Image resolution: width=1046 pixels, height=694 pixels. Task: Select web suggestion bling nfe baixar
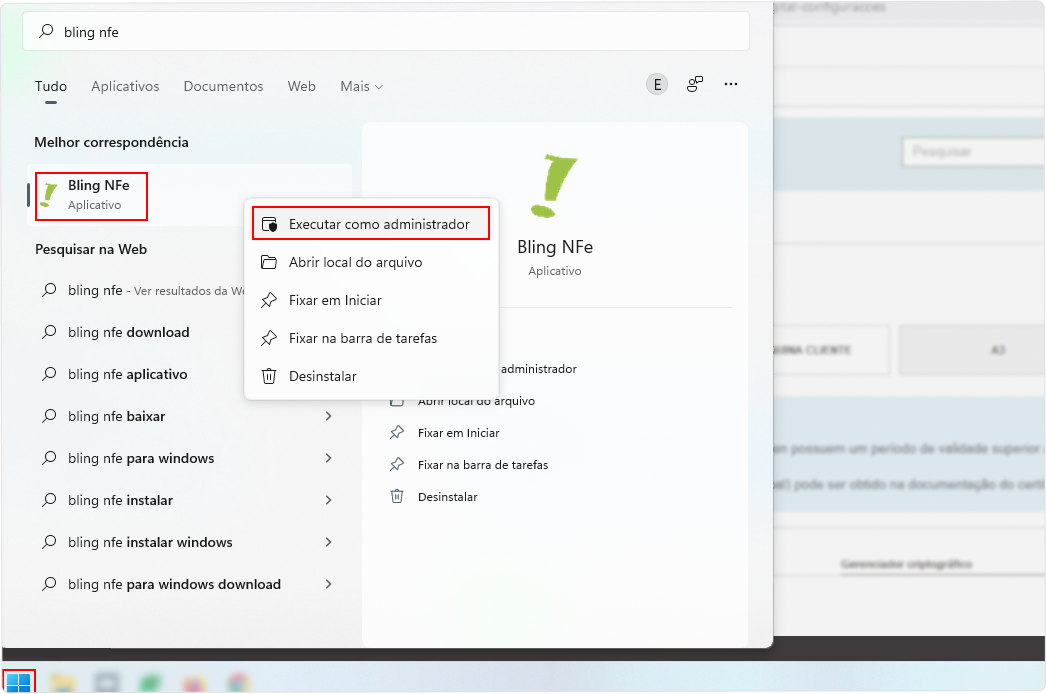tap(189, 416)
